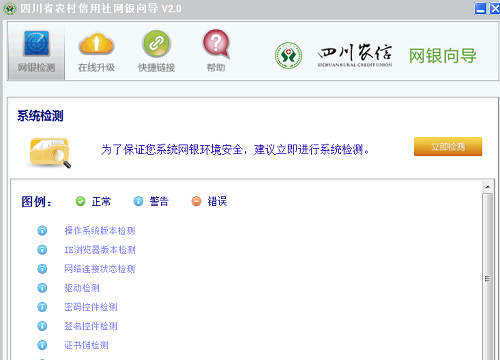The image size is (500, 360).
Task: Click the scrollbar up arrow in list
Action: (487, 187)
